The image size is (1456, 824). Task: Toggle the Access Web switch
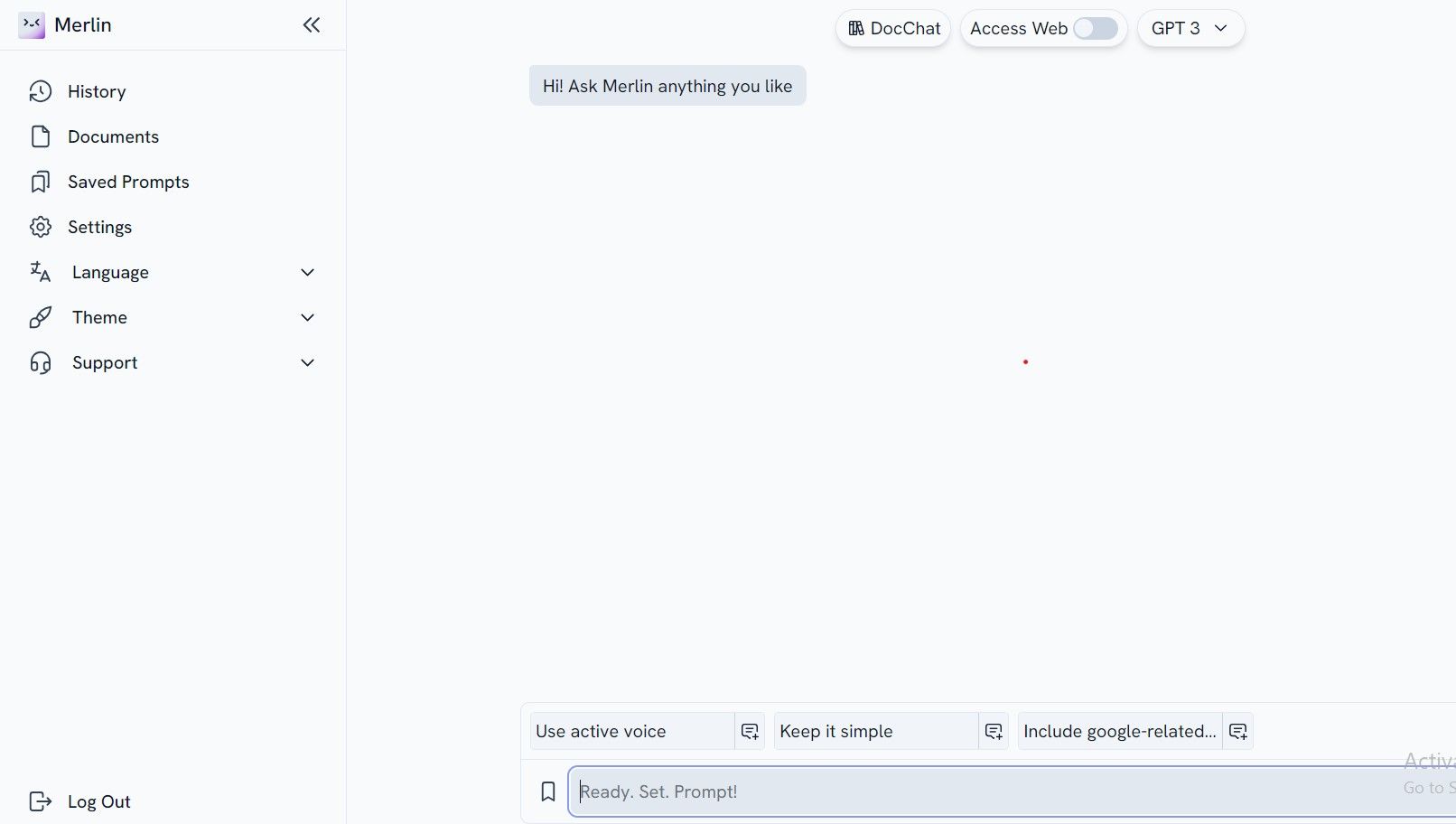pos(1094,28)
